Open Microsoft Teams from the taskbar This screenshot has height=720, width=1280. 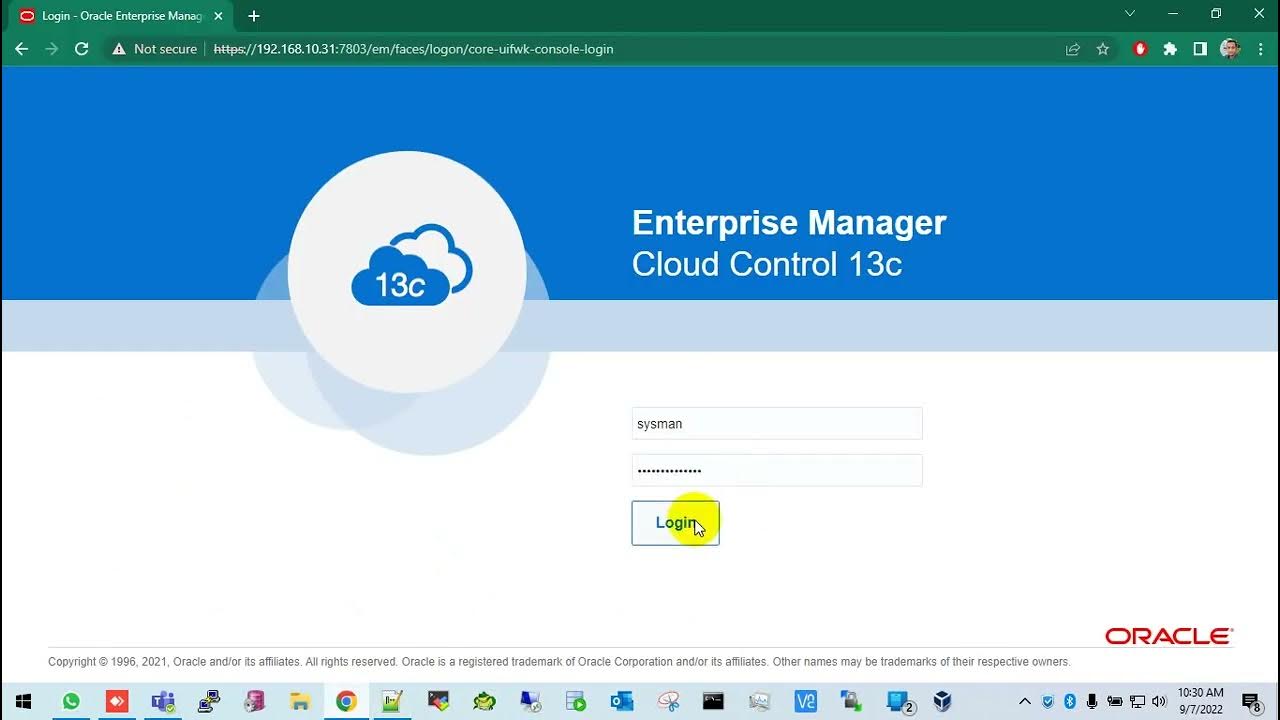163,702
